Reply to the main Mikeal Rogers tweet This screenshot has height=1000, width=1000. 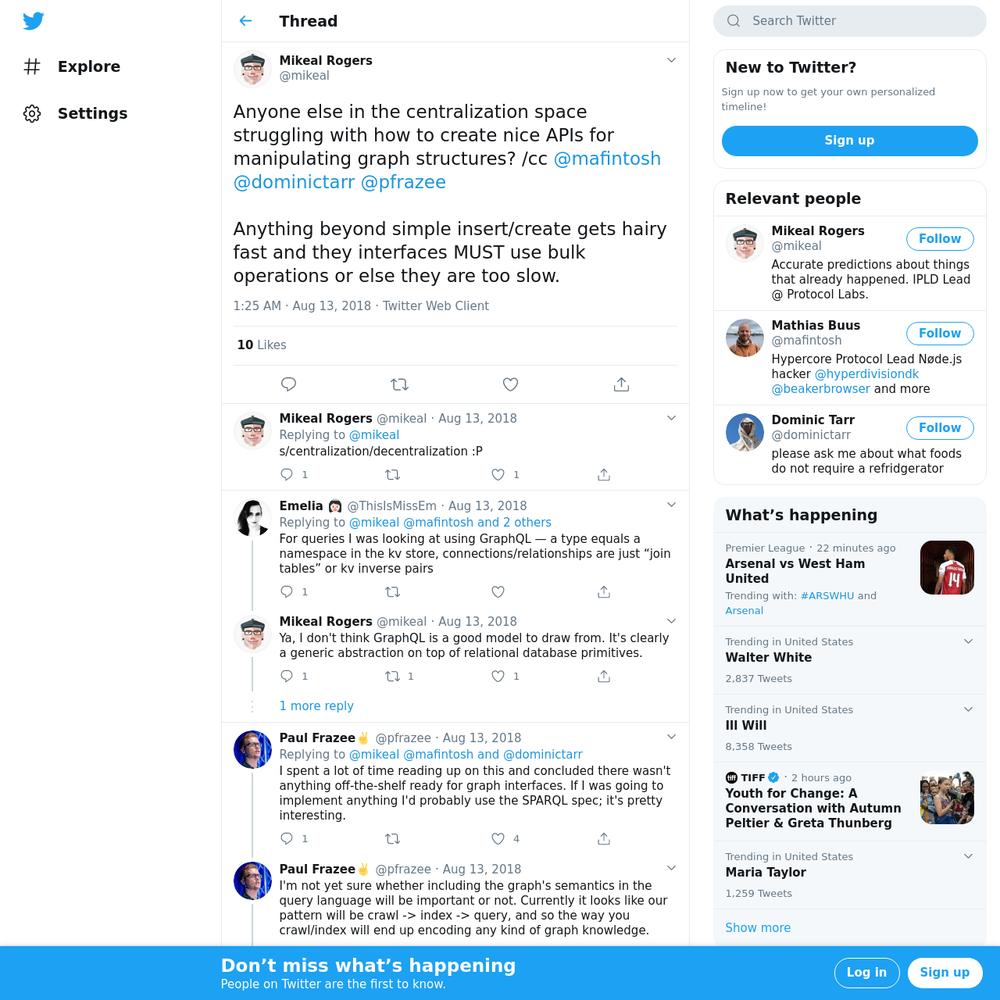click(x=288, y=384)
